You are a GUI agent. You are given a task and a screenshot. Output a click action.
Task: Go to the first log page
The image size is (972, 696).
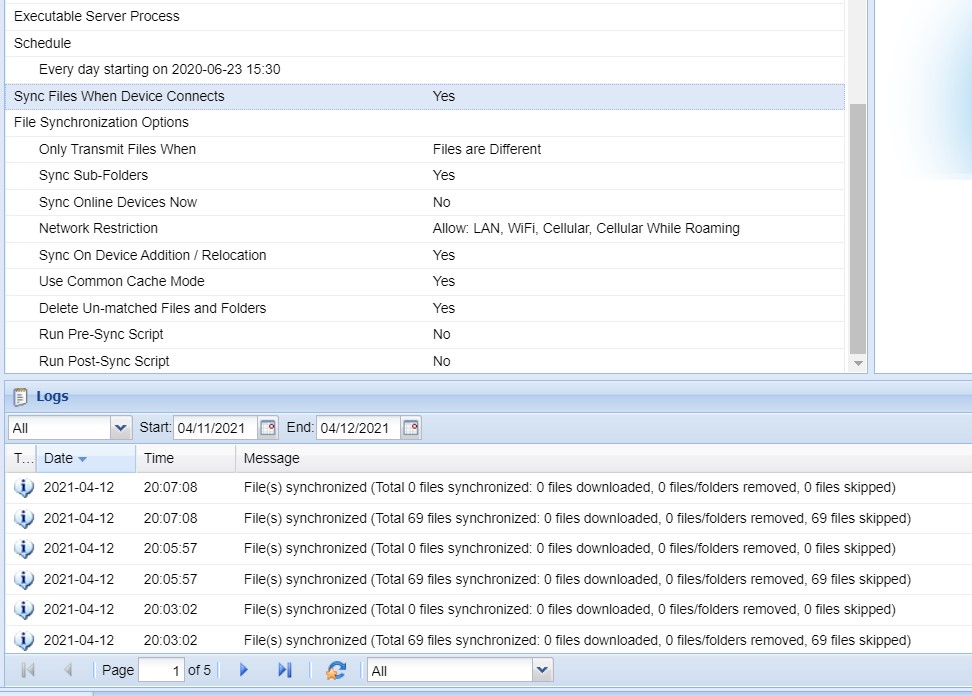(x=28, y=670)
